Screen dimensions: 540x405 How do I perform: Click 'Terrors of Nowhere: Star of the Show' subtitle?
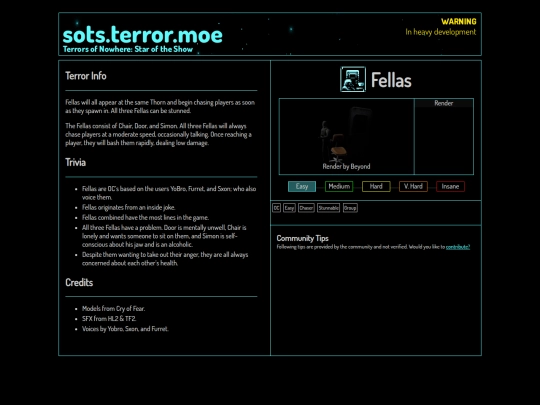pos(128,49)
